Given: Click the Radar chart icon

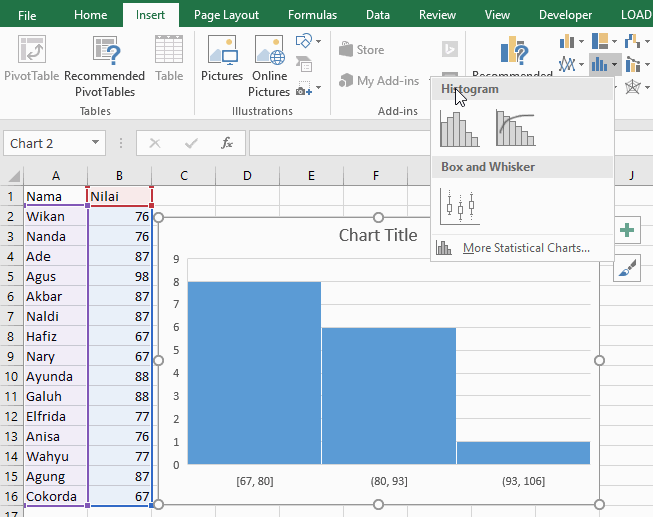Looking at the screenshot, I should pos(633,87).
